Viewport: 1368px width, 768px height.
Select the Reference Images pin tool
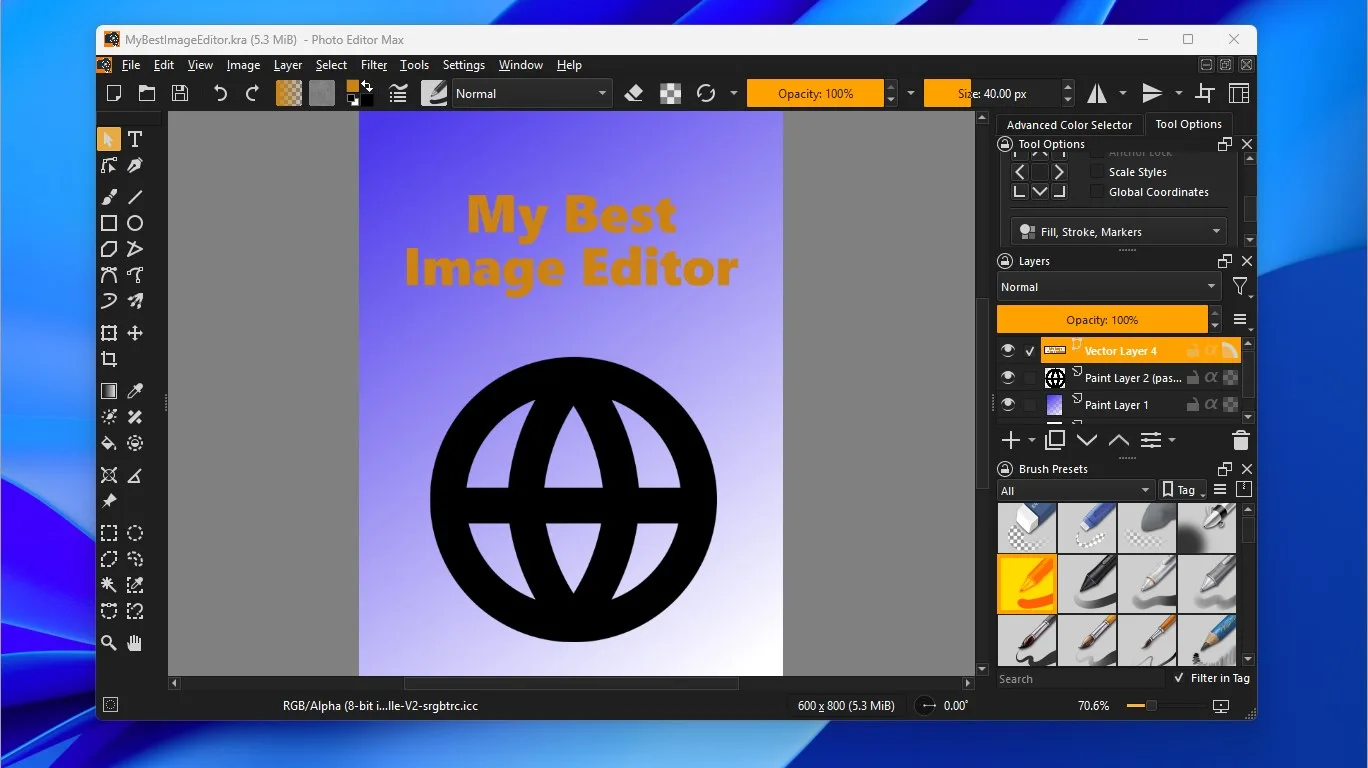coord(109,501)
